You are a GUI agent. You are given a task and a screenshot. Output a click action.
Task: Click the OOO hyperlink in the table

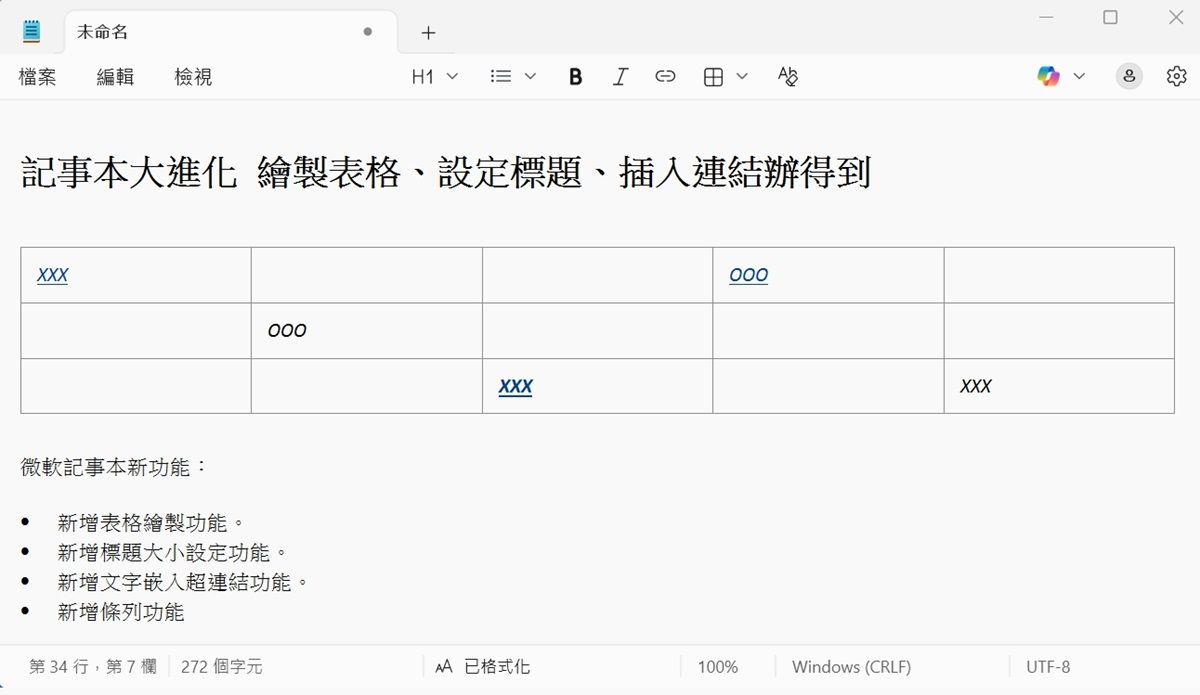click(749, 274)
